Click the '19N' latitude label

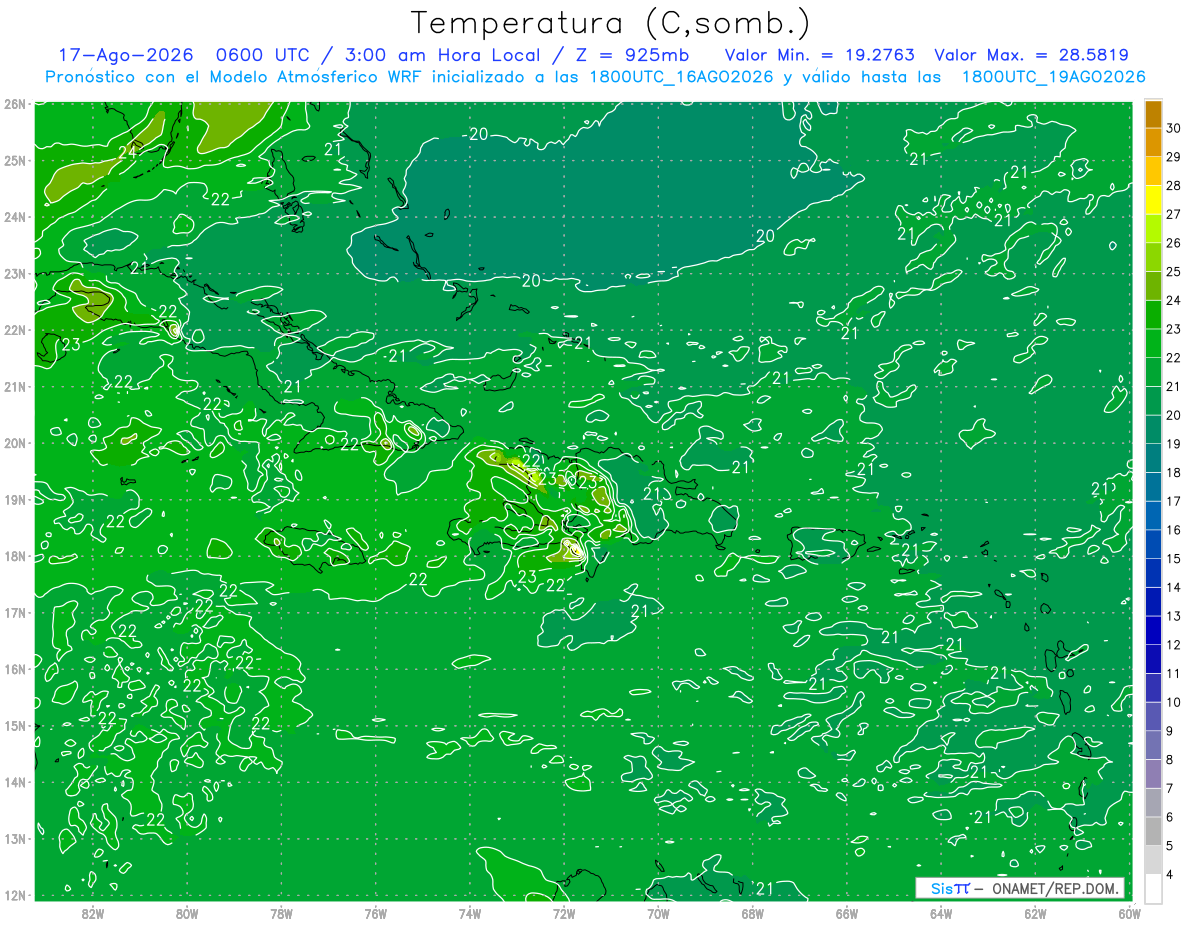(x=15, y=499)
